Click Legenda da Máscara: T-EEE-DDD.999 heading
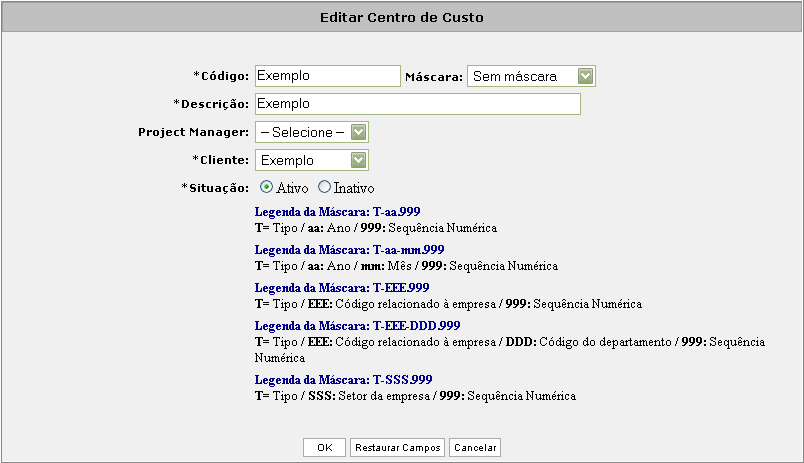Image resolution: width=804 pixels, height=463 pixels. click(357, 326)
